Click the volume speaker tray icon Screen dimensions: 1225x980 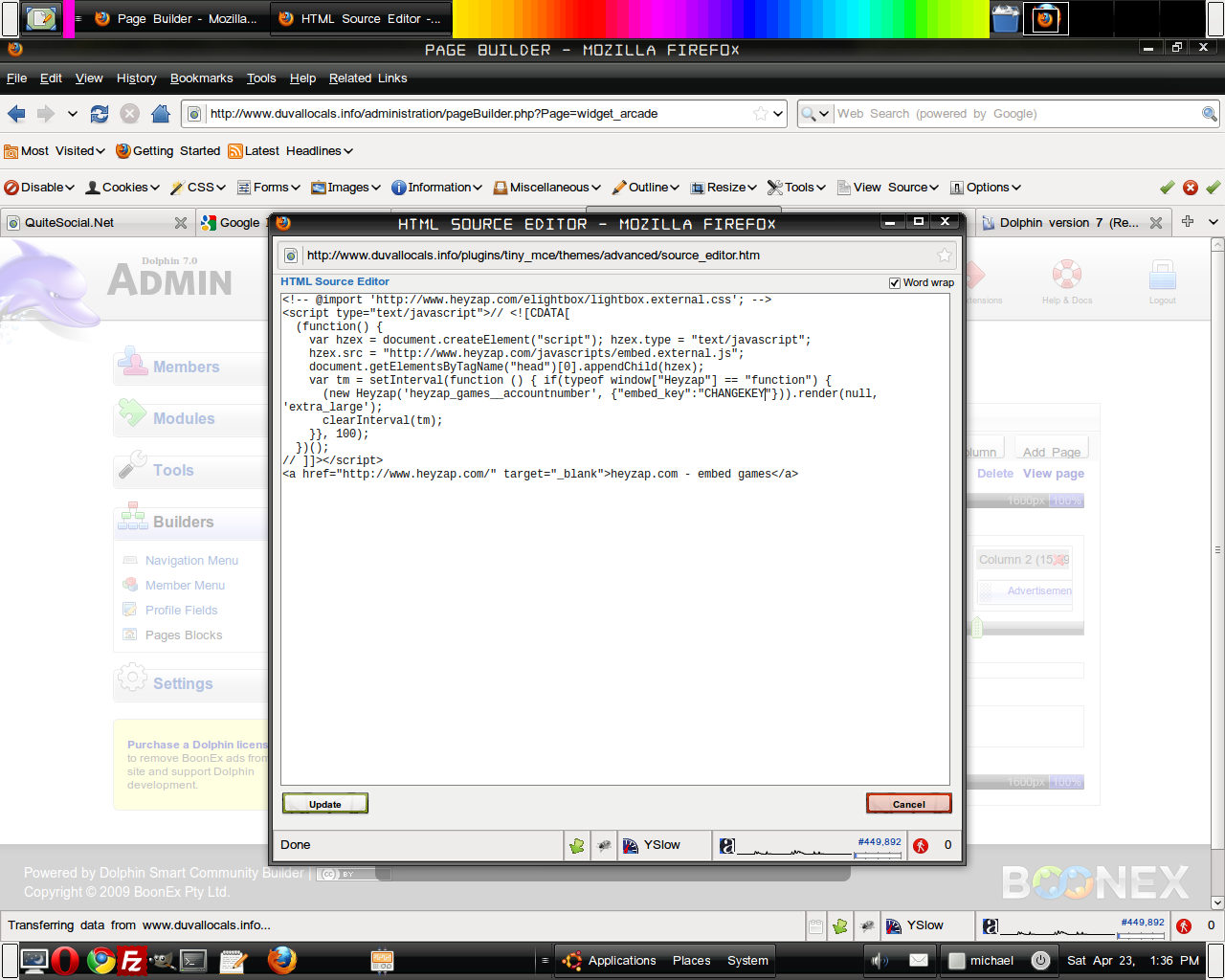pos(880,960)
